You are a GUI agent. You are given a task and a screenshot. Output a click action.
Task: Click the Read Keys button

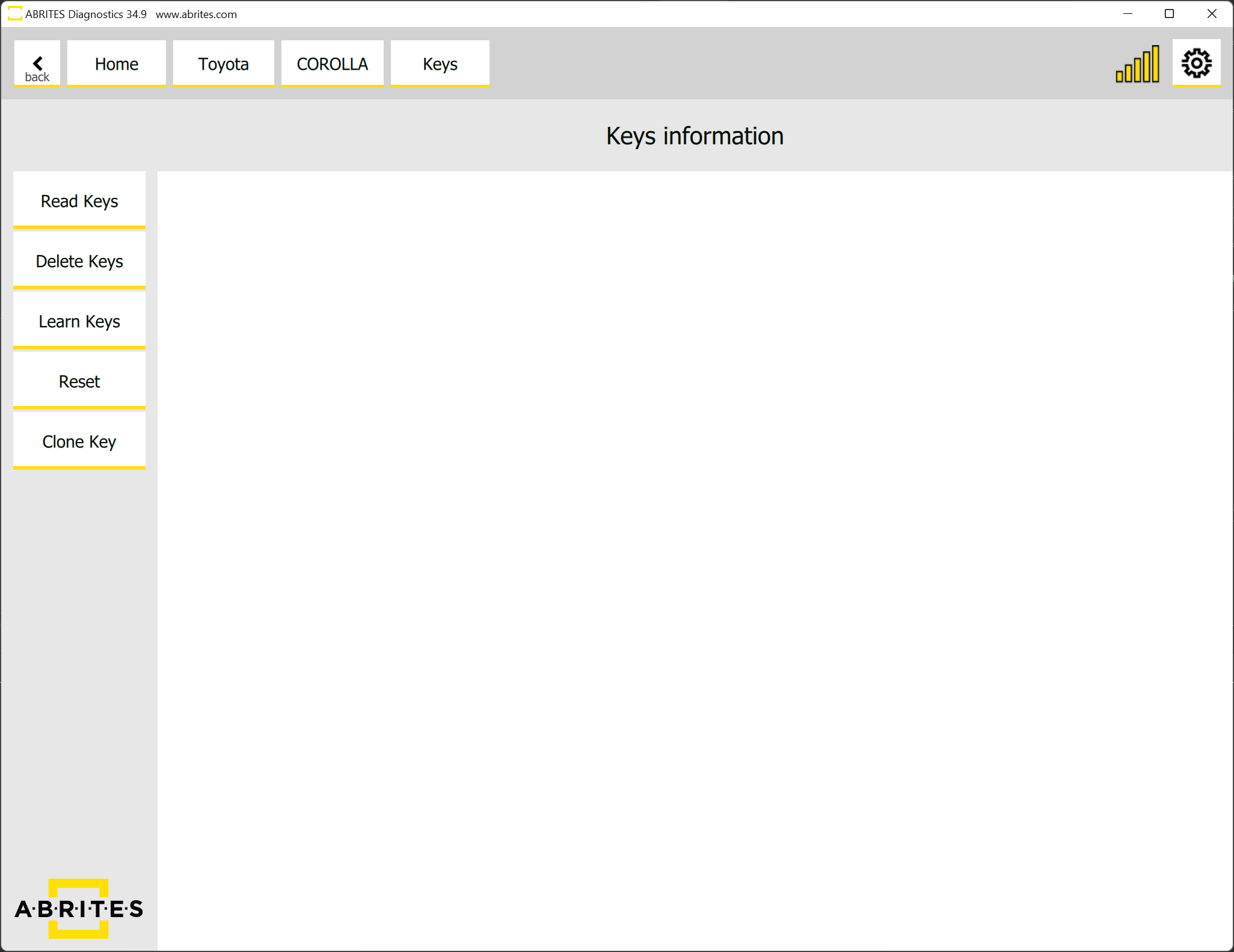[79, 201]
